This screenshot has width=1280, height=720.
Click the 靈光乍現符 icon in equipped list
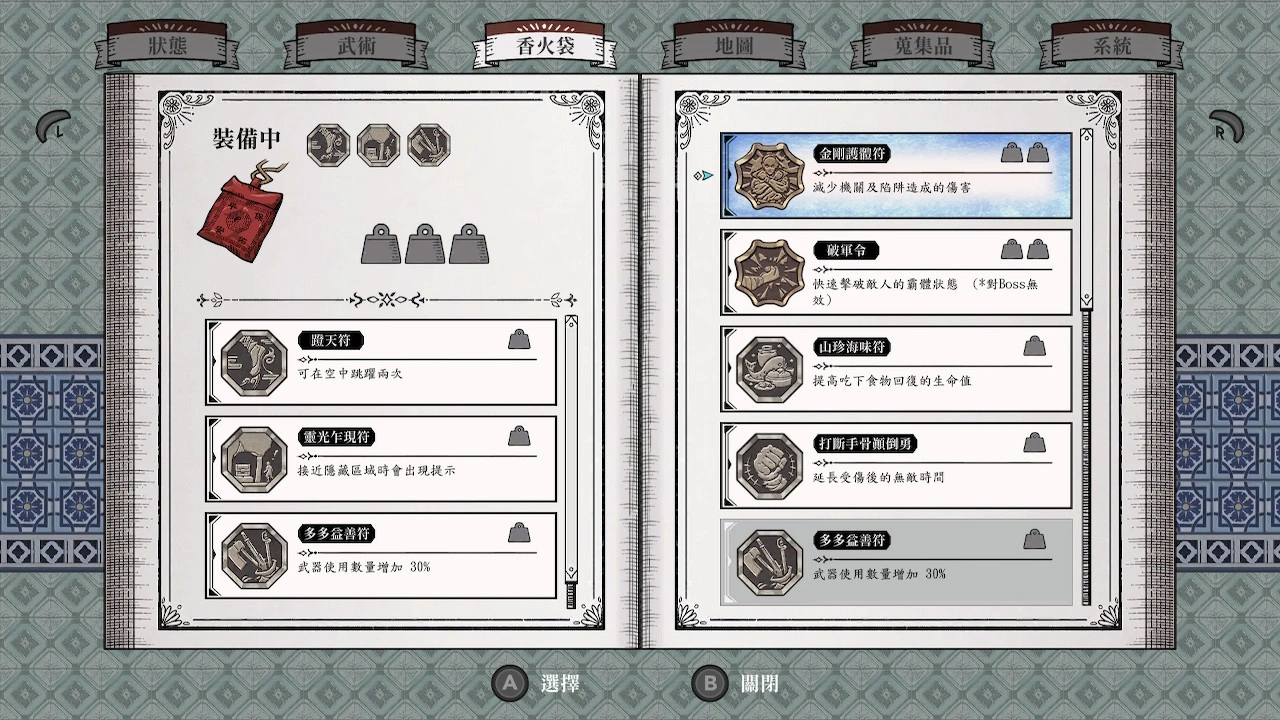click(x=254, y=459)
